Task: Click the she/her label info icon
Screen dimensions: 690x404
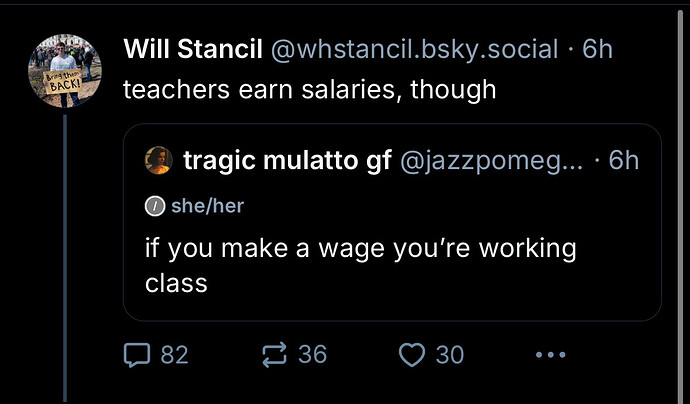Action: pyautogui.click(x=155, y=206)
